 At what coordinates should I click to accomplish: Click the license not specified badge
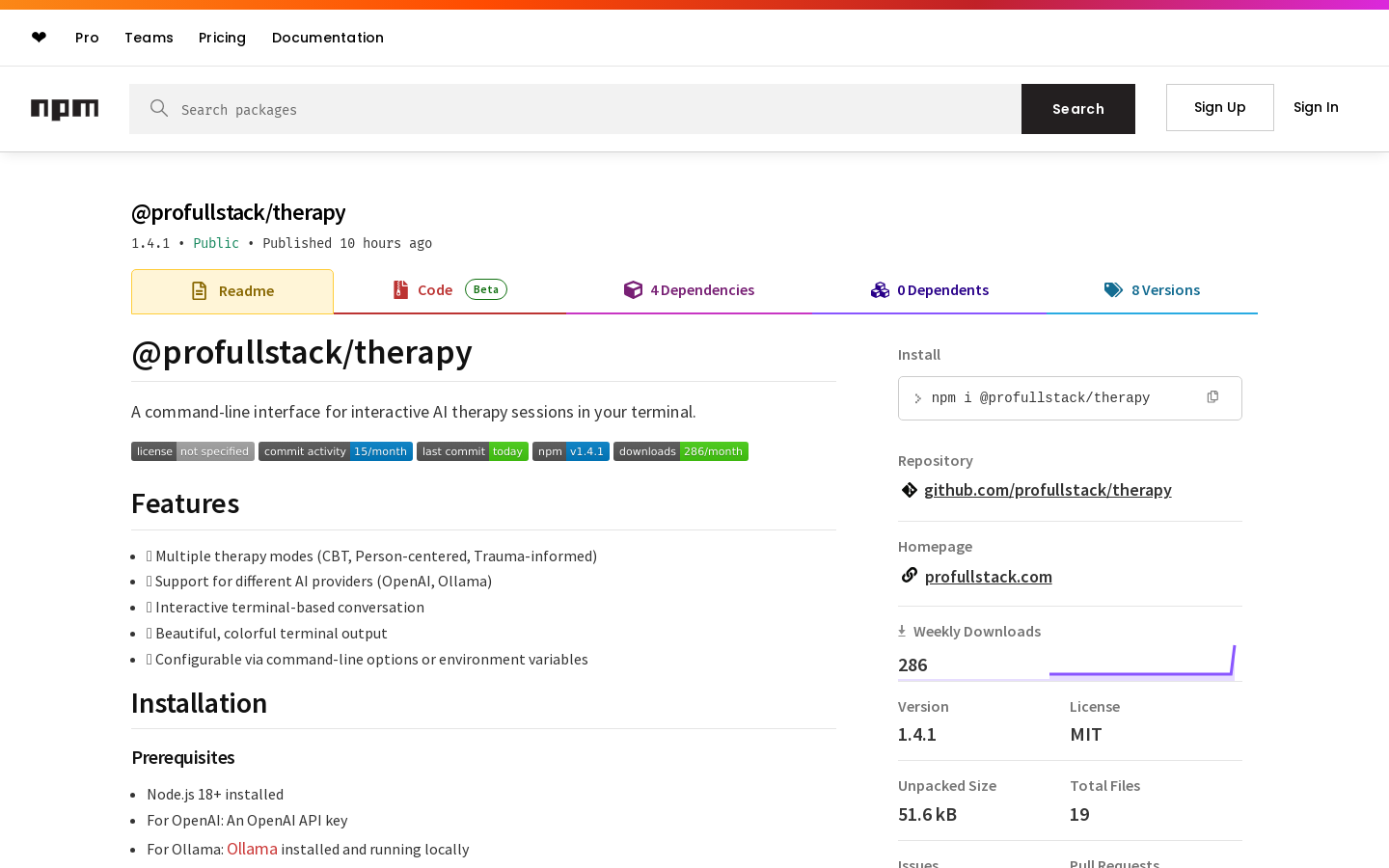pyautogui.click(x=193, y=451)
